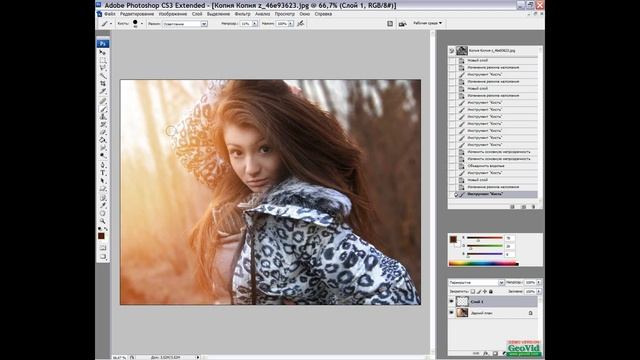The image size is (640, 360).
Task: Select the Quick Selection tool
Action: [x=102, y=76]
